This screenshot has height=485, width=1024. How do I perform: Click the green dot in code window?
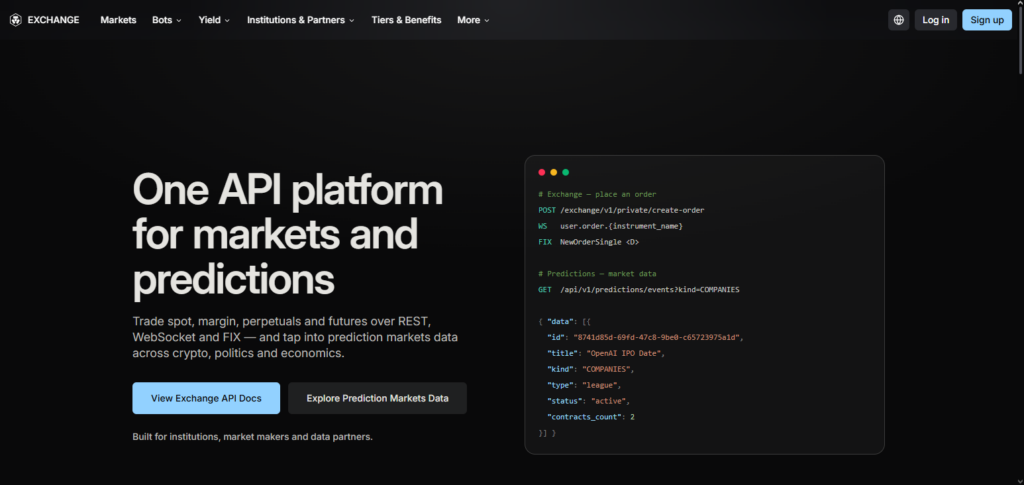(566, 172)
